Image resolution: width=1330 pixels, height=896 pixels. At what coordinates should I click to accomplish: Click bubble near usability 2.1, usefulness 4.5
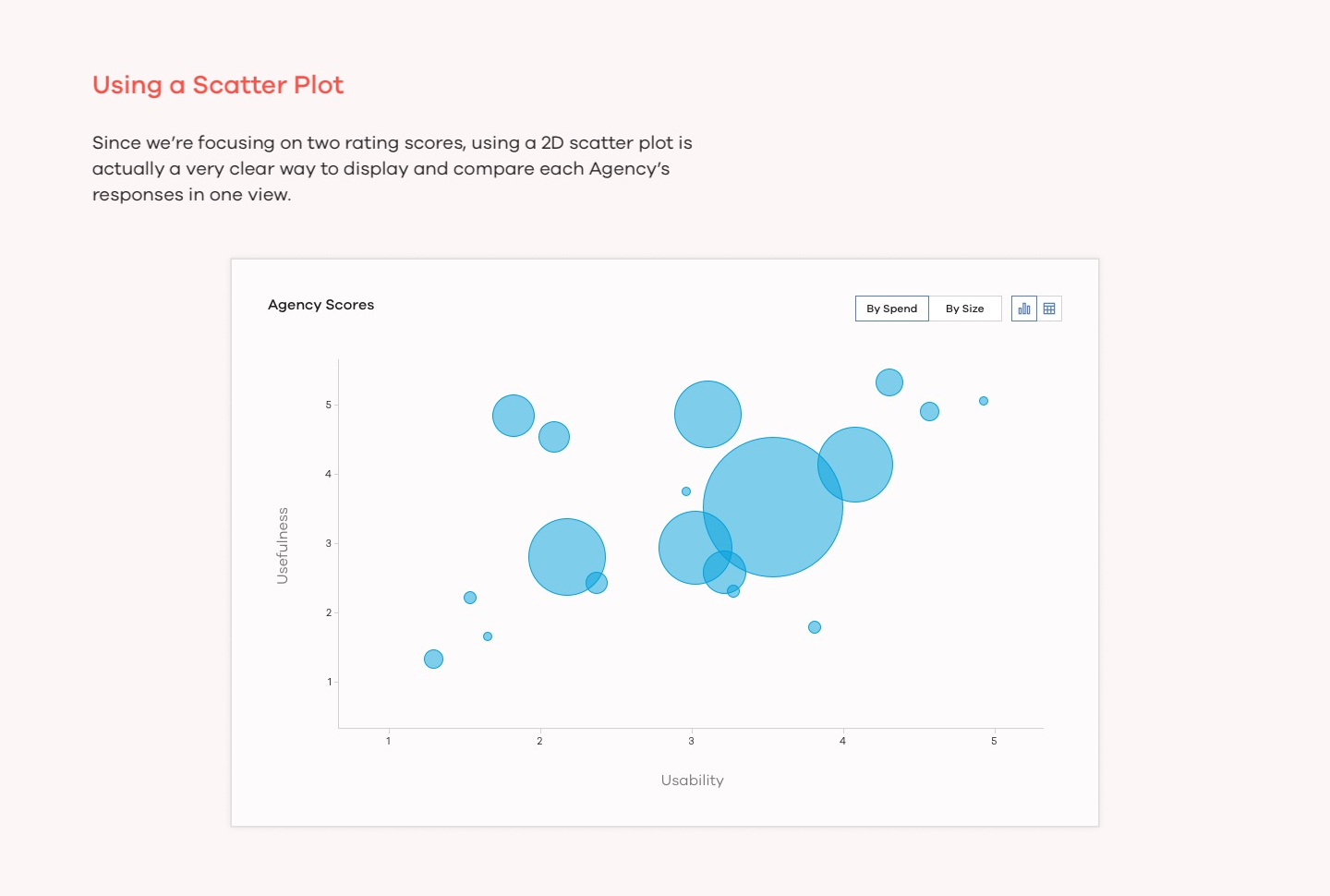554,437
